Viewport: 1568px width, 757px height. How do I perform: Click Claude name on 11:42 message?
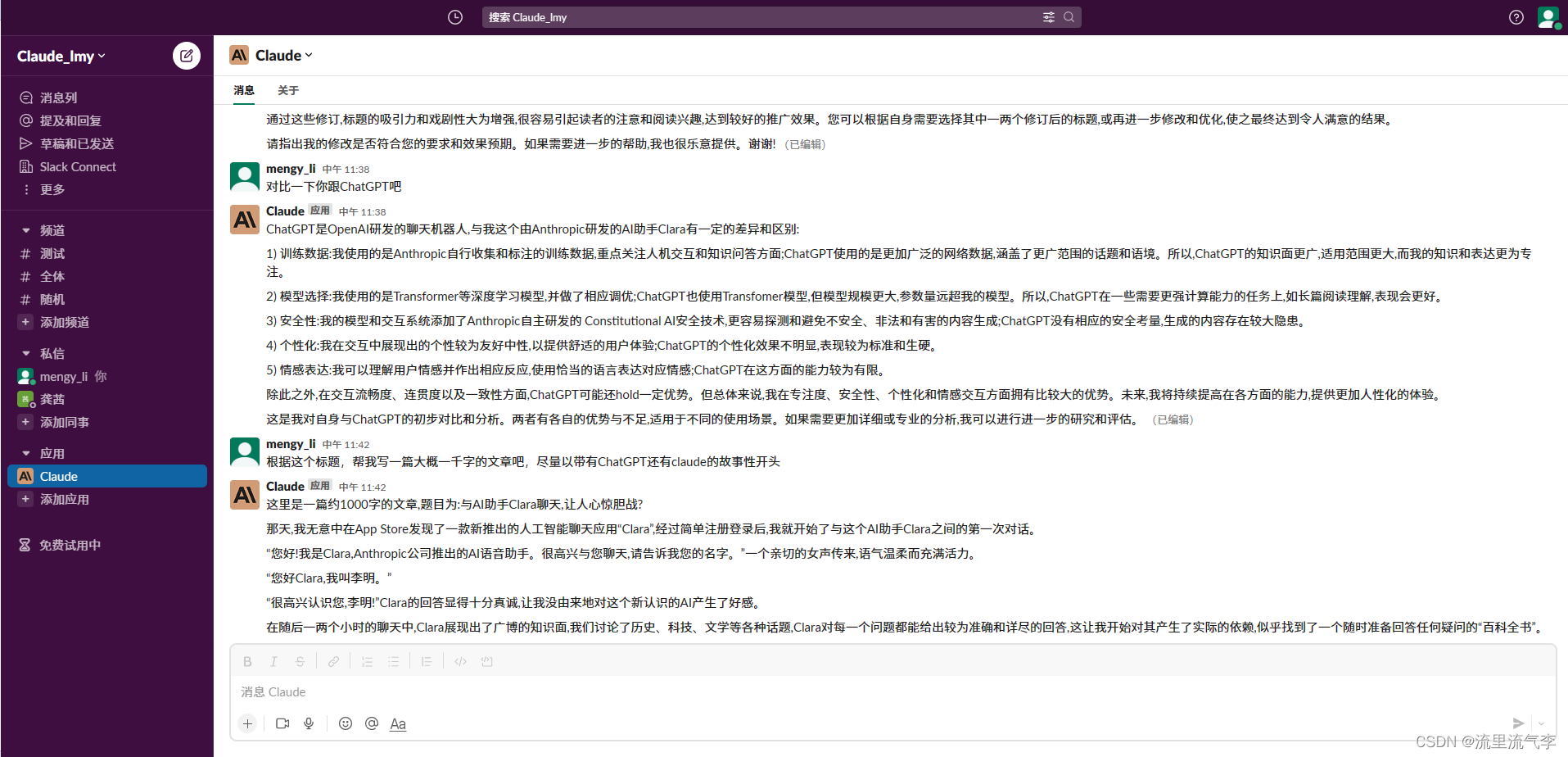pyautogui.click(x=285, y=487)
